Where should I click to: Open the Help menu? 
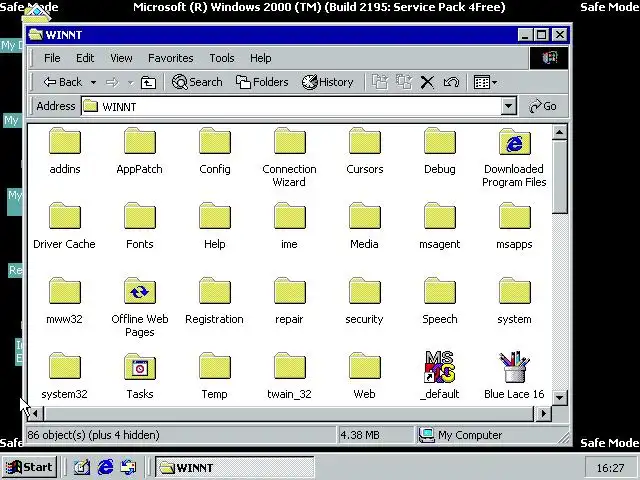click(x=260, y=58)
